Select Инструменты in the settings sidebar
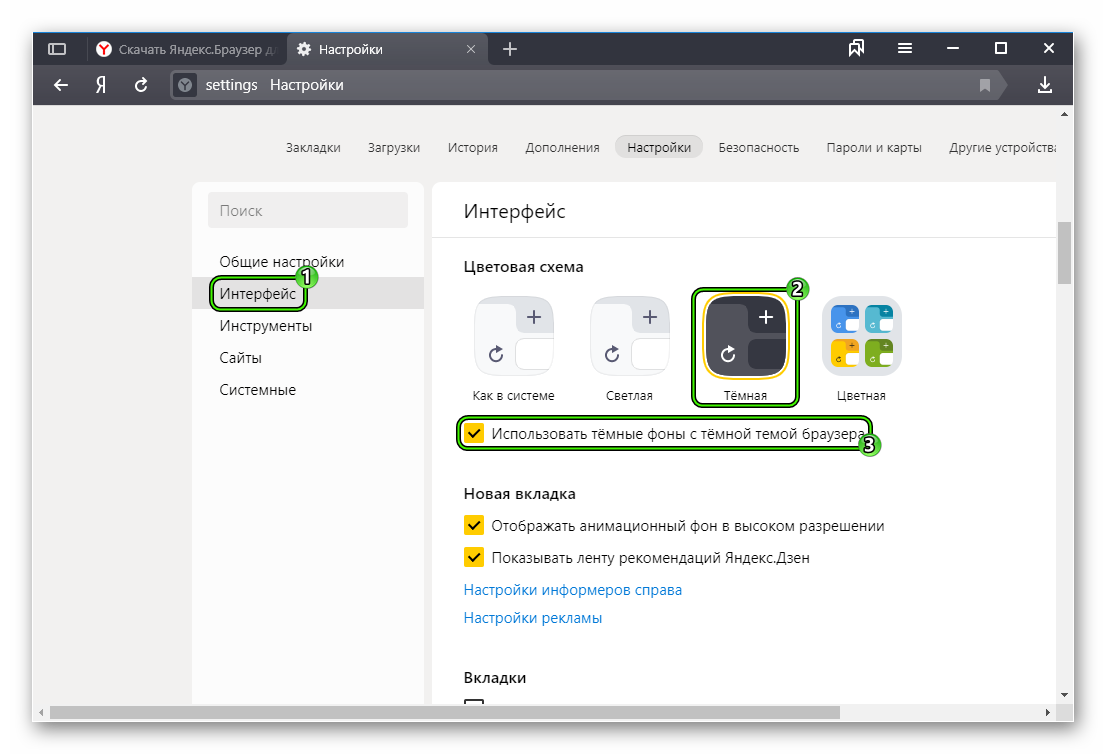1106x754 pixels. [x=266, y=326]
